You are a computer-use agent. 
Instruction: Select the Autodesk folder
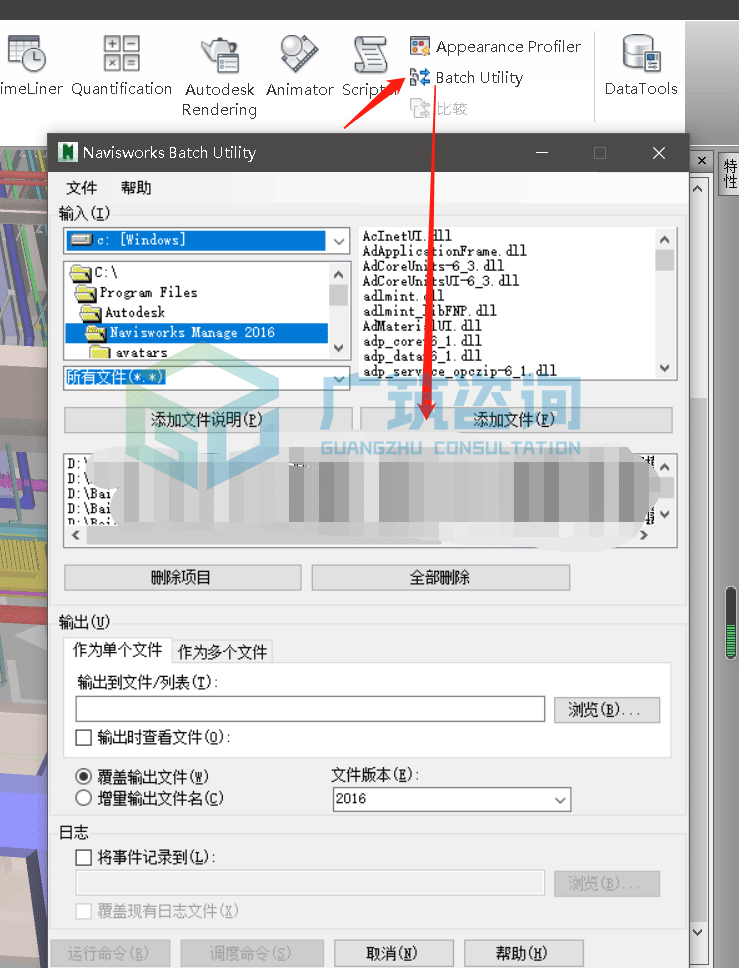coord(122,312)
